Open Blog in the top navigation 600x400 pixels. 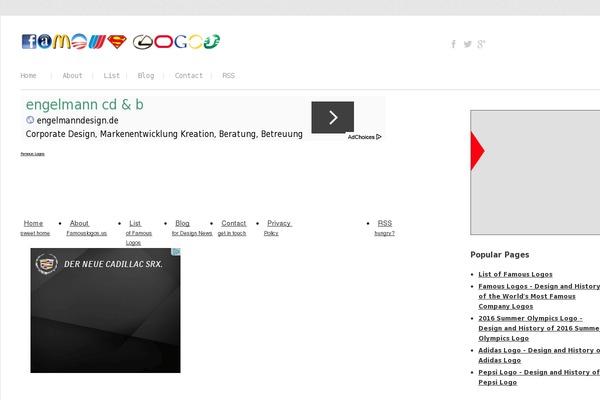(x=146, y=75)
